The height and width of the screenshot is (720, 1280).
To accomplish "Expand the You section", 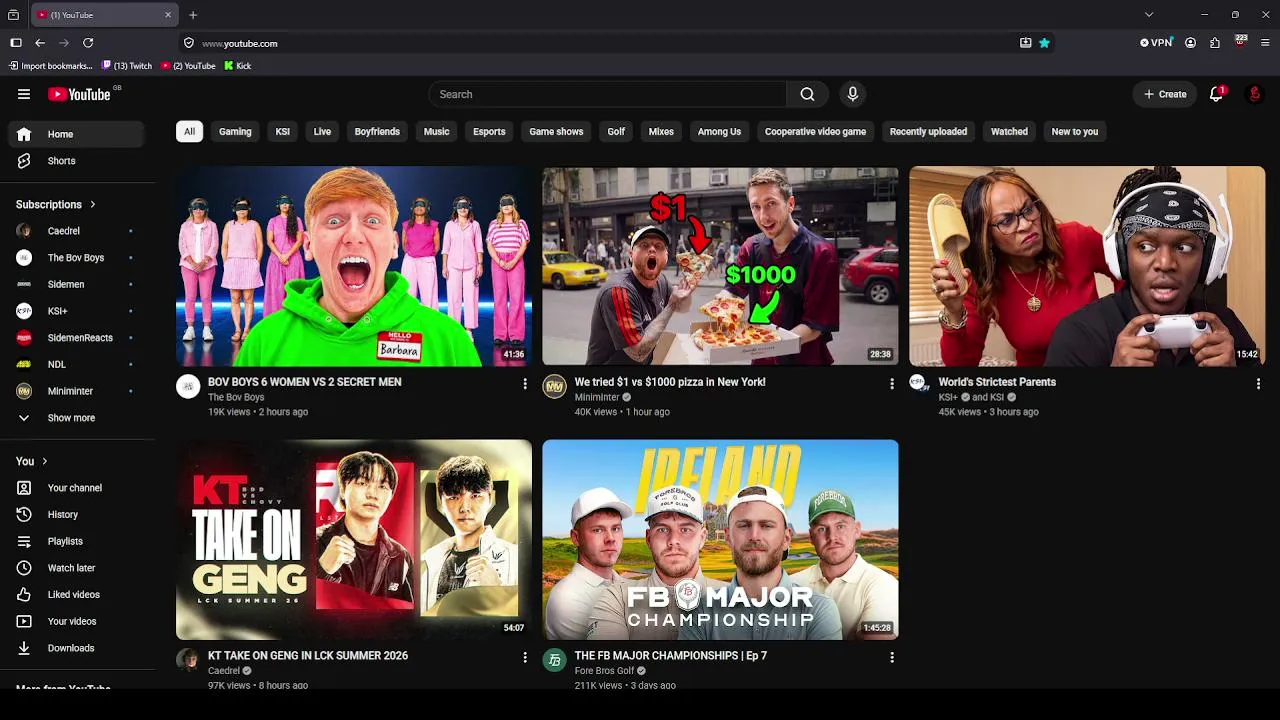I will coord(32,461).
